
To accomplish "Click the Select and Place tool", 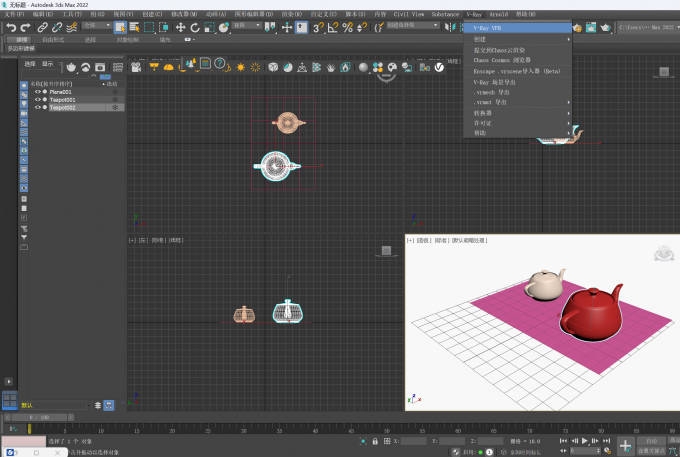I will pyautogui.click(x=224, y=27).
